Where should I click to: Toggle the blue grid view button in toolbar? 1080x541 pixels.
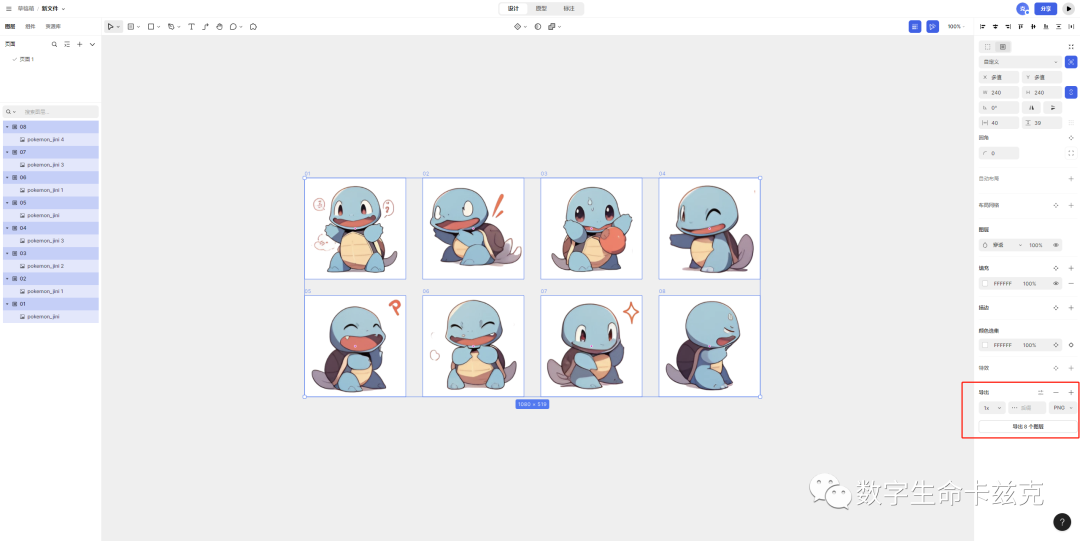click(x=915, y=27)
